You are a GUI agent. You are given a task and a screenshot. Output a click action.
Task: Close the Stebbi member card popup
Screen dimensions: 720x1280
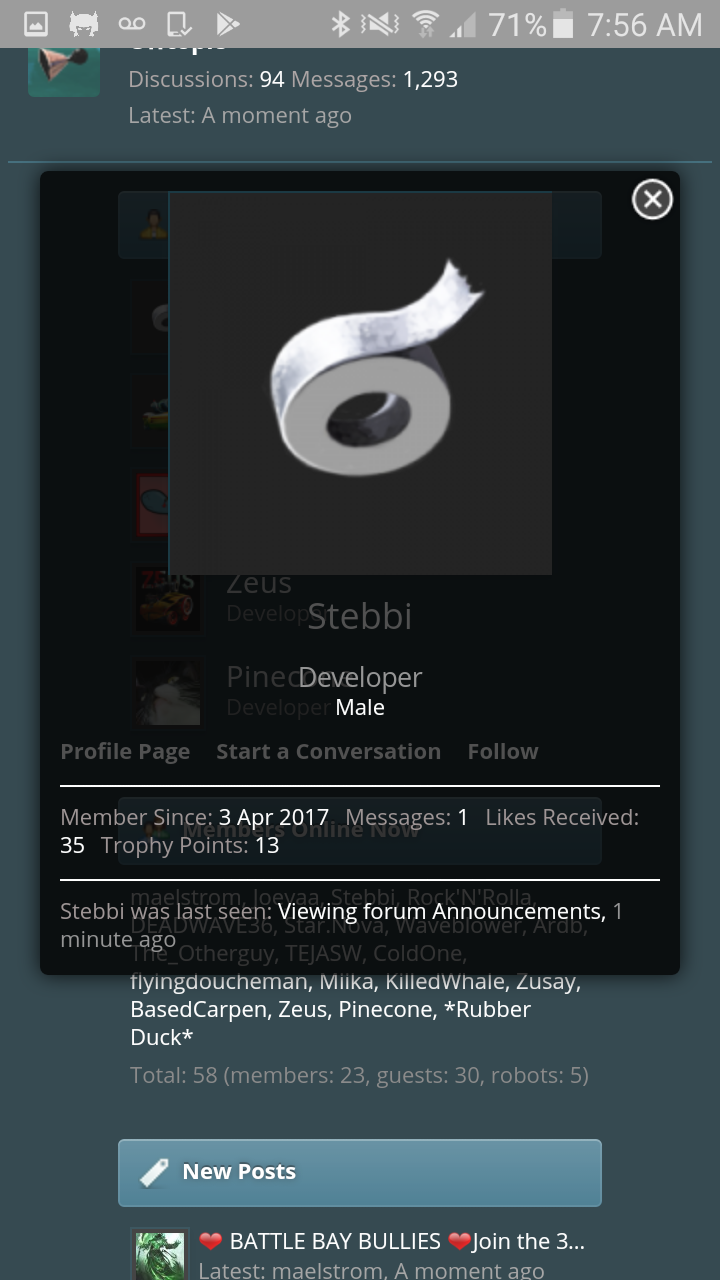point(652,200)
